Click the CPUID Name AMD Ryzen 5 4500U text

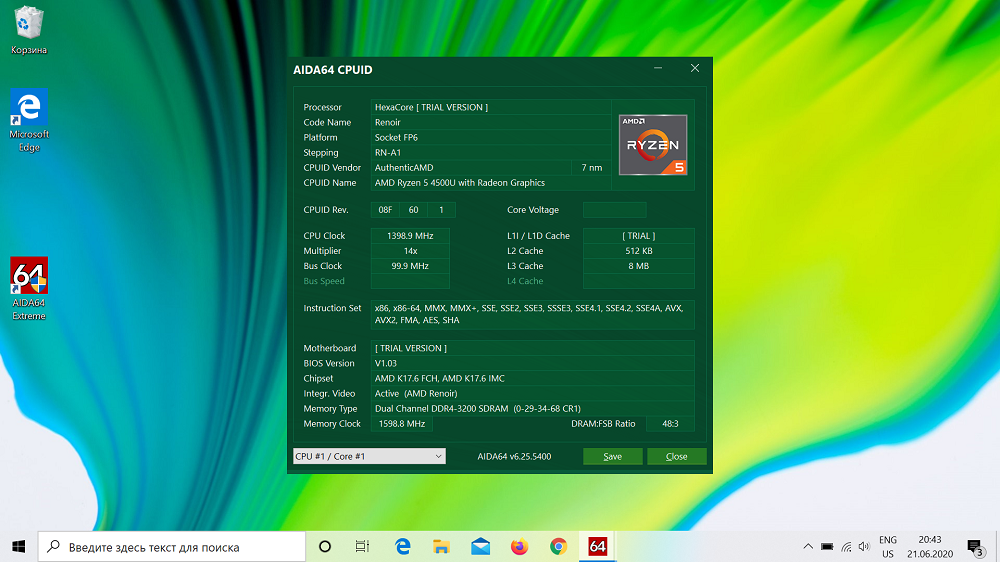460,182
